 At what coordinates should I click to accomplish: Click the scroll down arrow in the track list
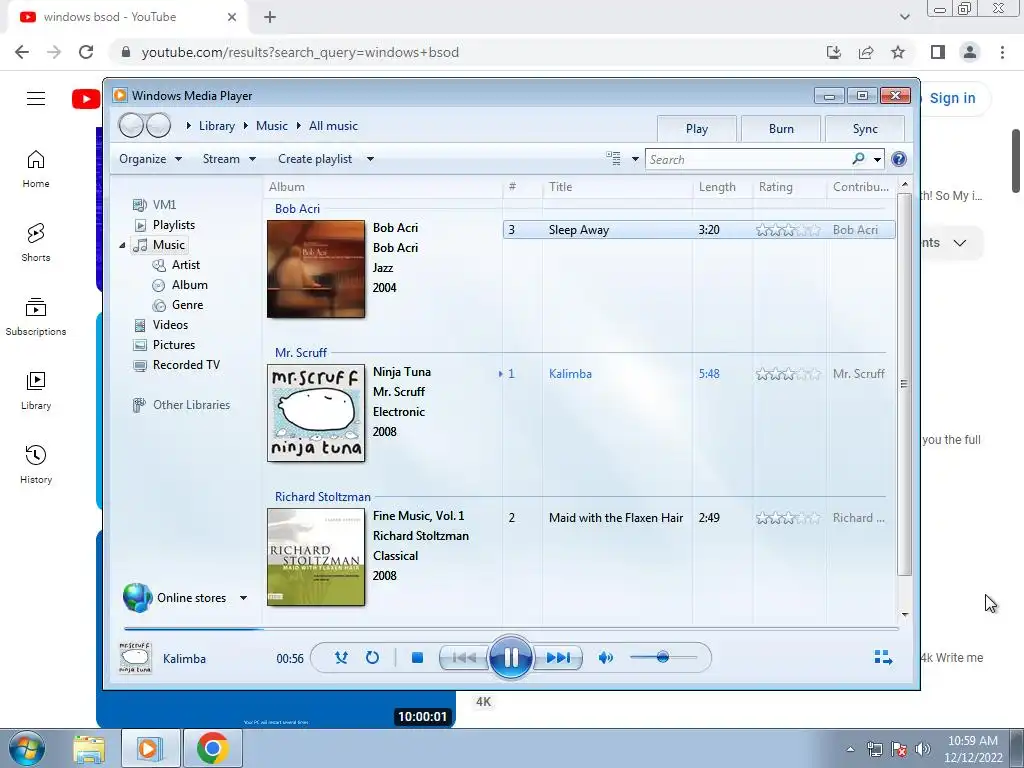[904, 615]
